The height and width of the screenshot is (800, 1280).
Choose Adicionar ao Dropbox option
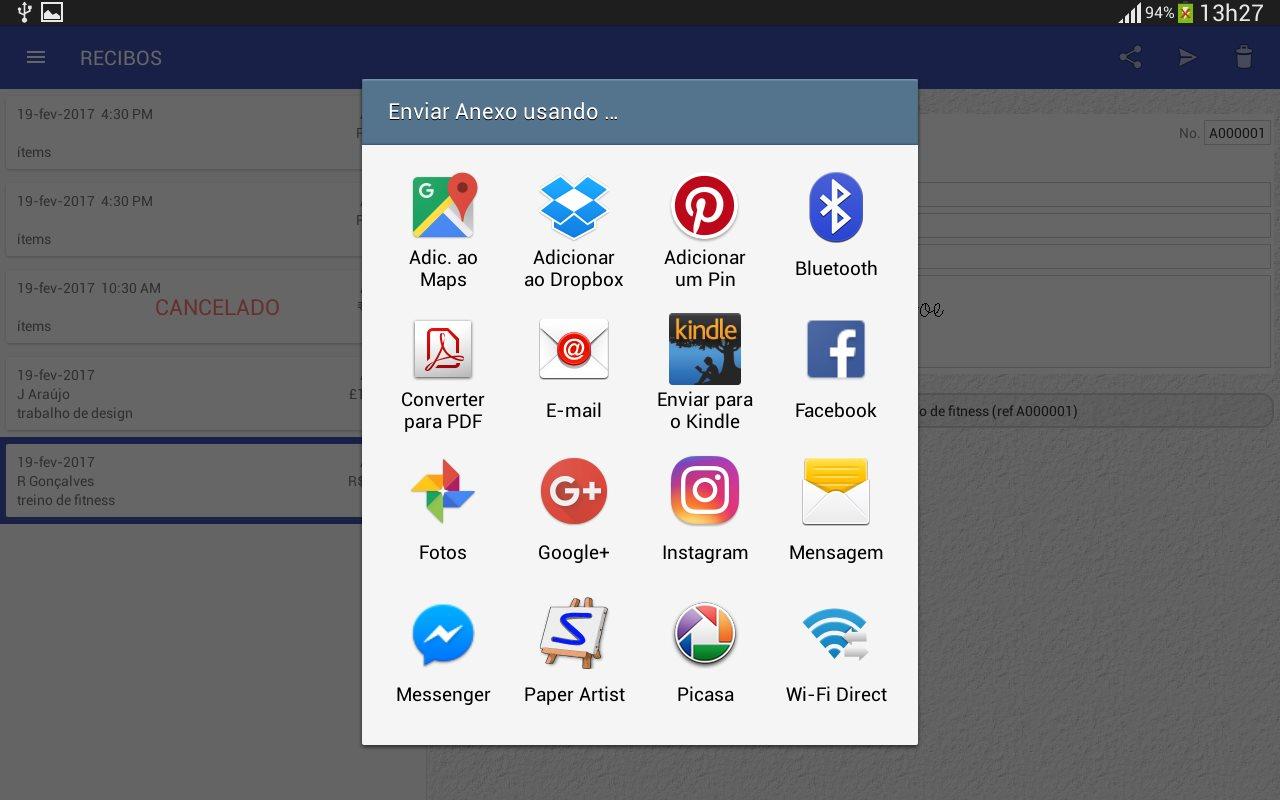pyautogui.click(x=574, y=207)
